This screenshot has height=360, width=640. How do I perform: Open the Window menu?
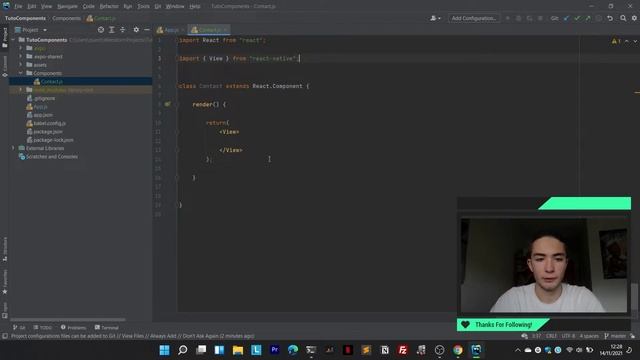175,6
